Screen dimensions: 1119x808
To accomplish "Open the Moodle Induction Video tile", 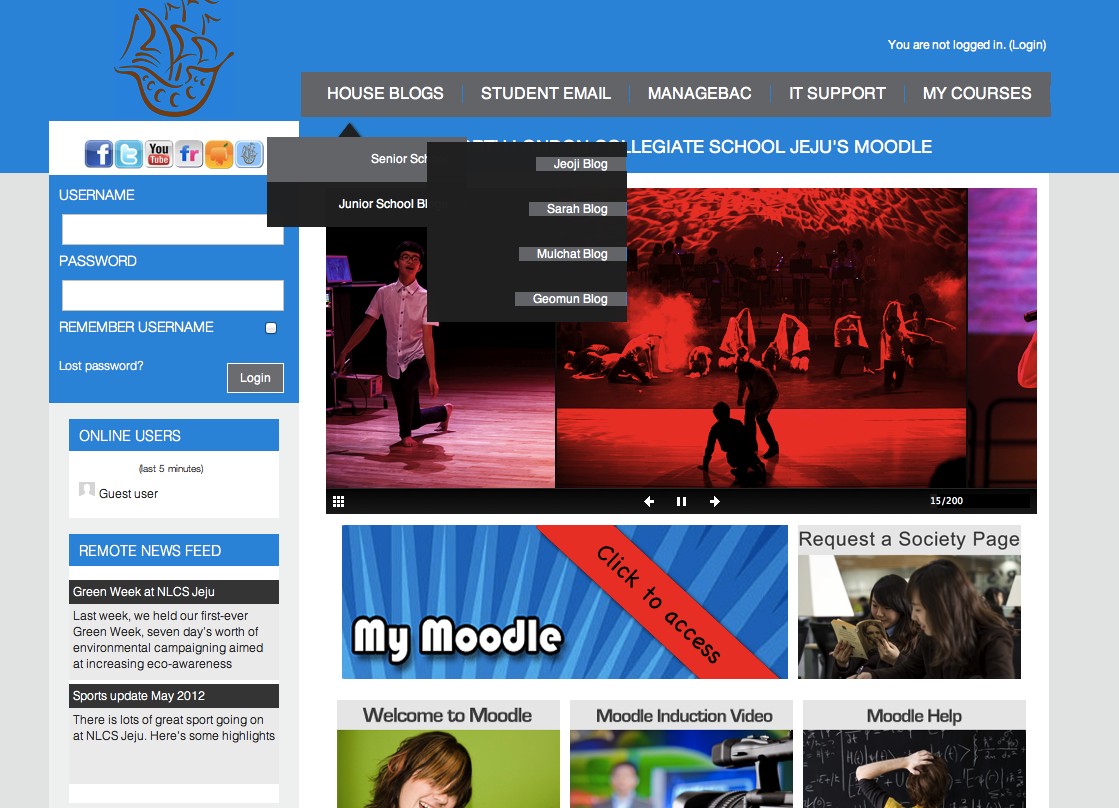I will [x=682, y=754].
